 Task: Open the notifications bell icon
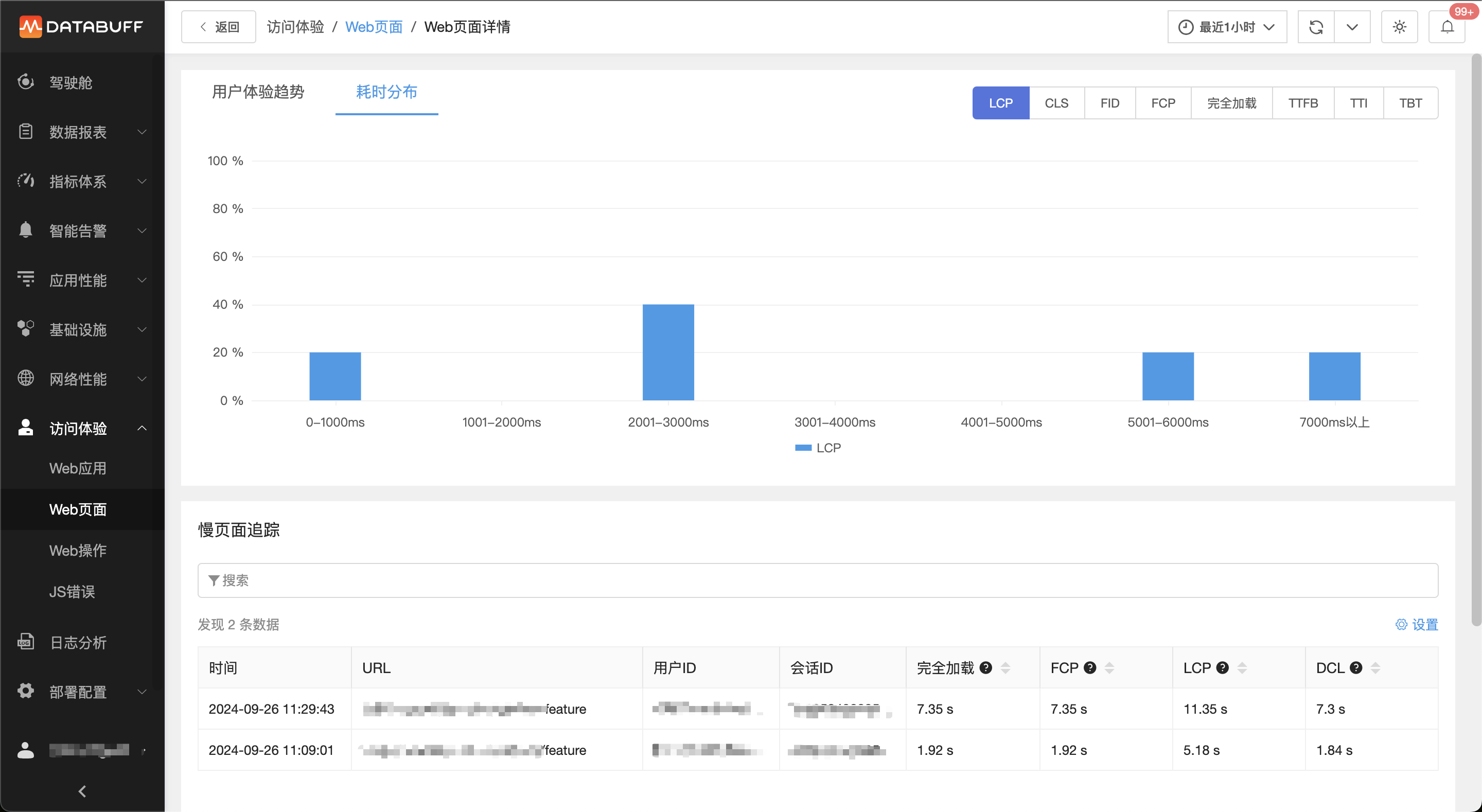coord(1448,27)
